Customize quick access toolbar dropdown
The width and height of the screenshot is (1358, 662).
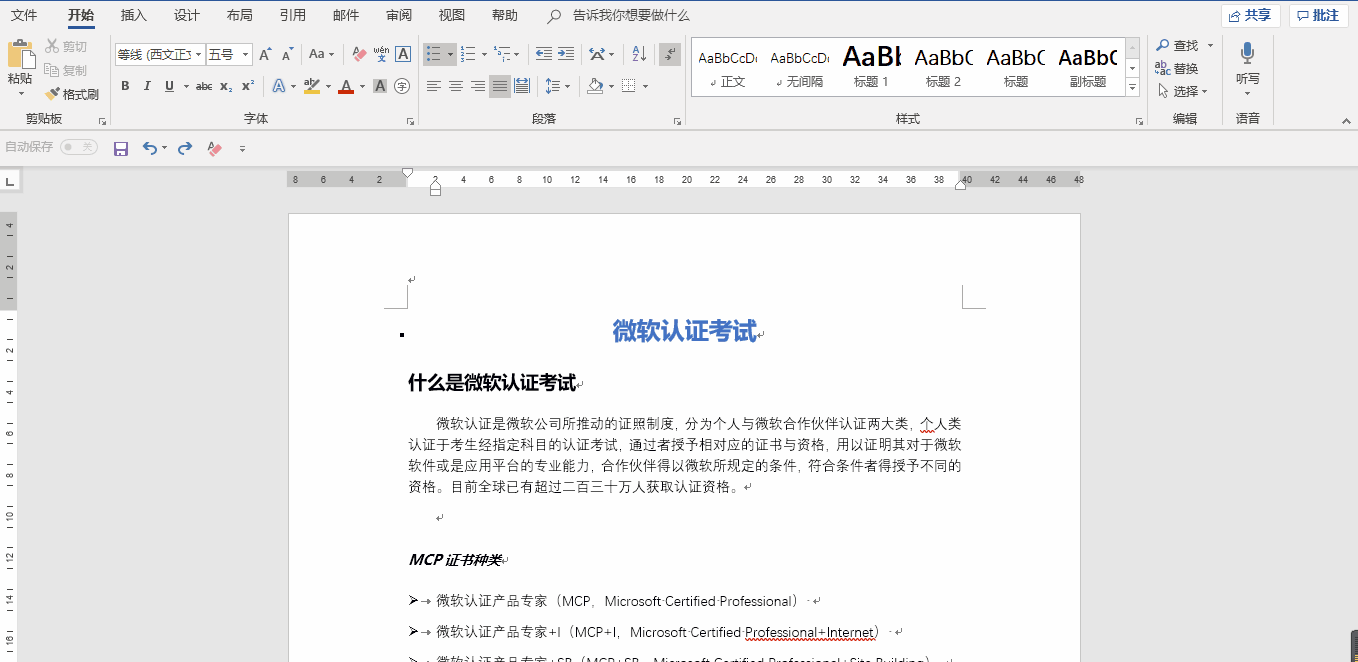point(242,148)
